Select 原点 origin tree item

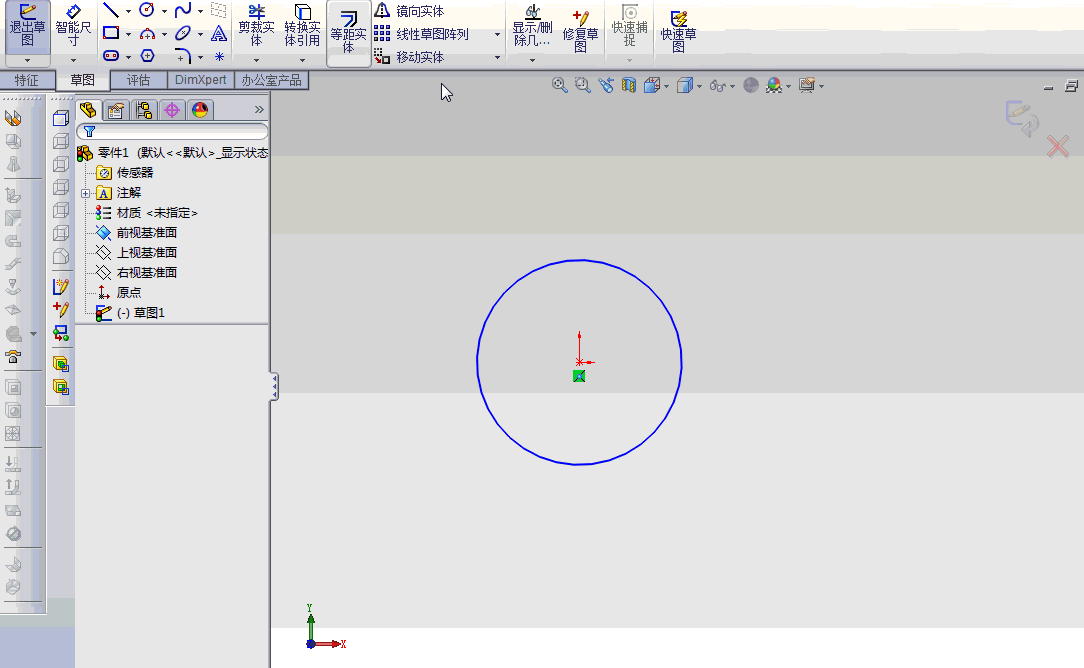(119, 293)
